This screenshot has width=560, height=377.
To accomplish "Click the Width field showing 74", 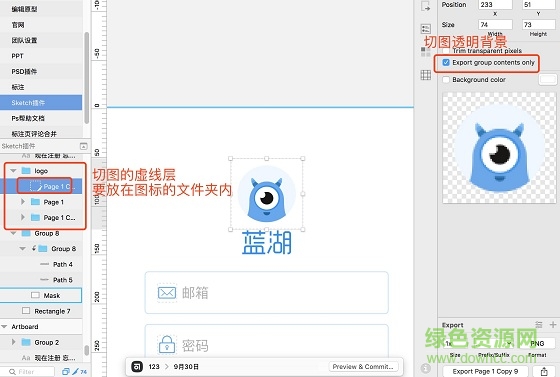I will pyautogui.click(x=495, y=25).
